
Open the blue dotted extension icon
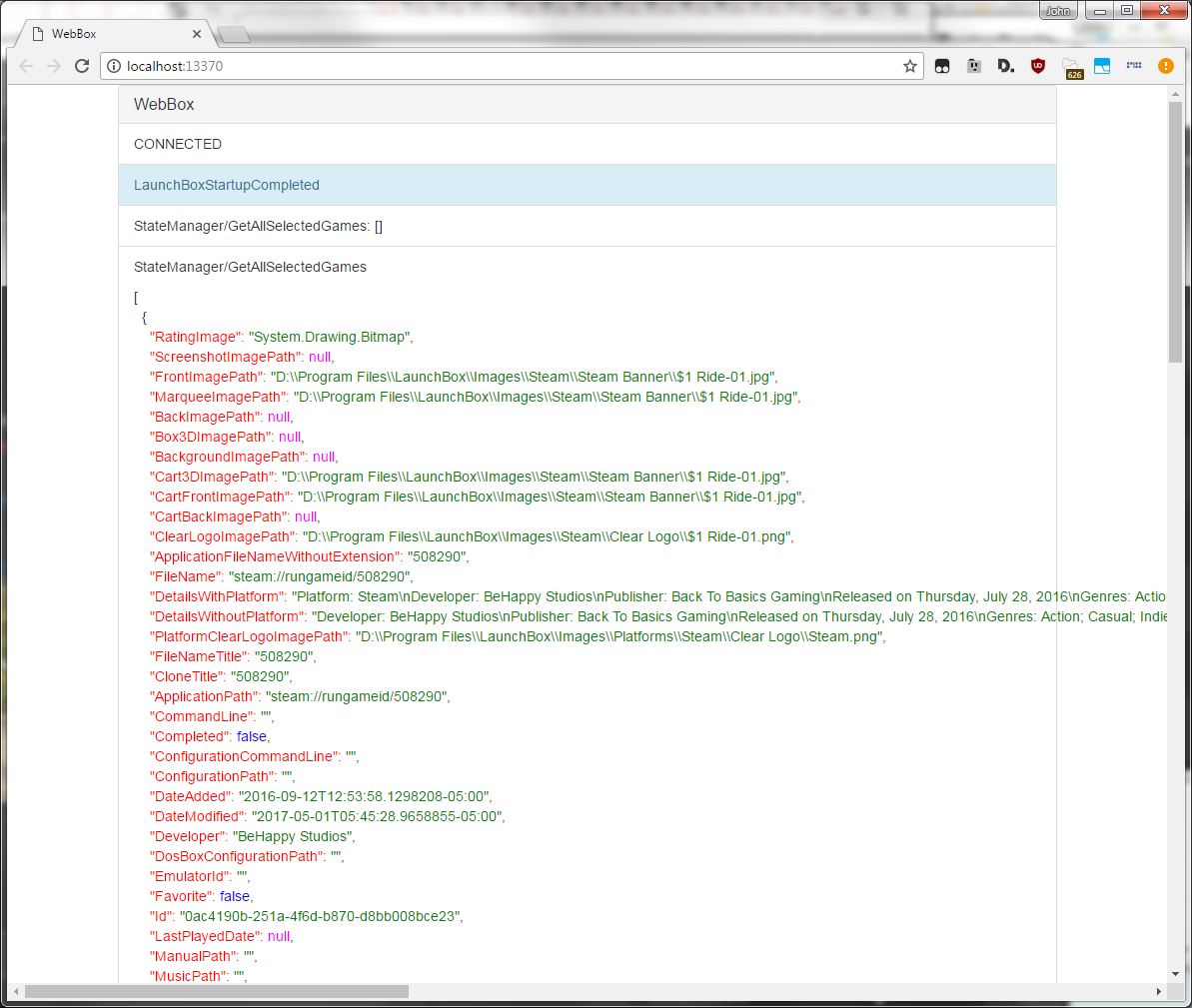(1133, 66)
